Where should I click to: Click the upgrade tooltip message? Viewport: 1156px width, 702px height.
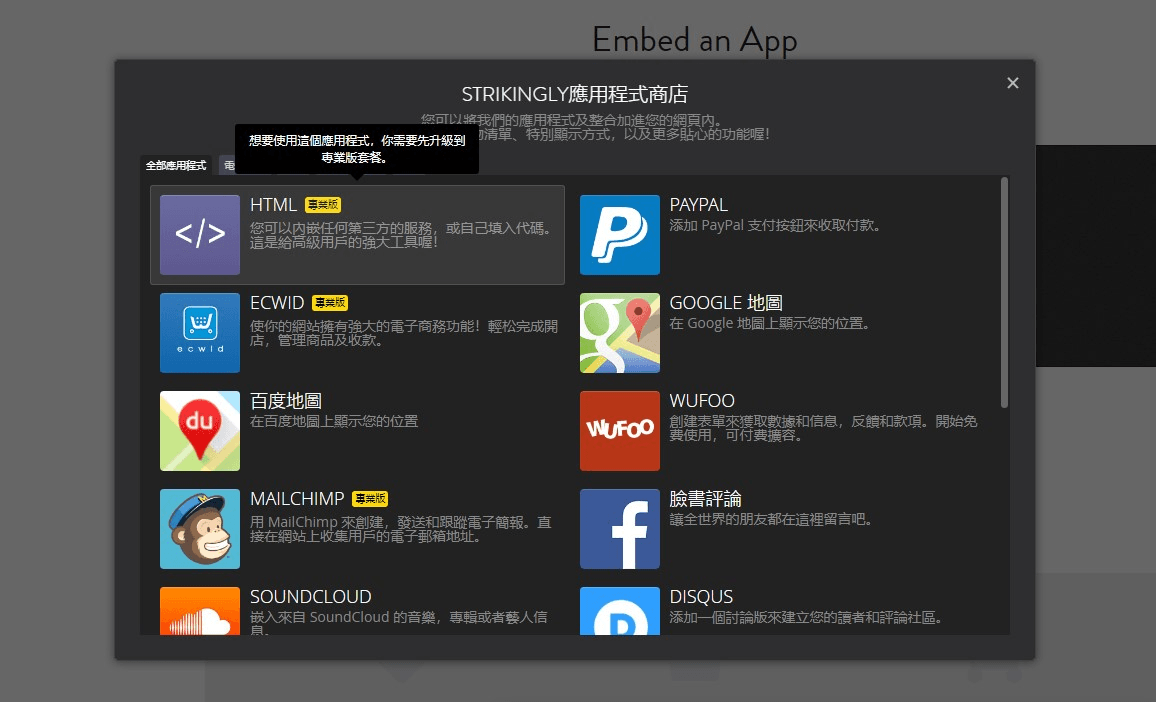(x=357, y=147)
